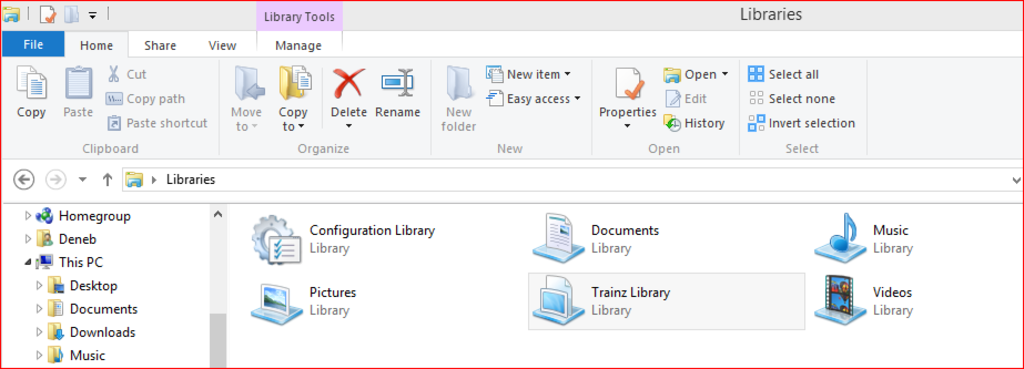Image resolution: width=1024 pixels, height=369 pixels.
Task: Switch to the View ribbon tab
Action: 222,45
